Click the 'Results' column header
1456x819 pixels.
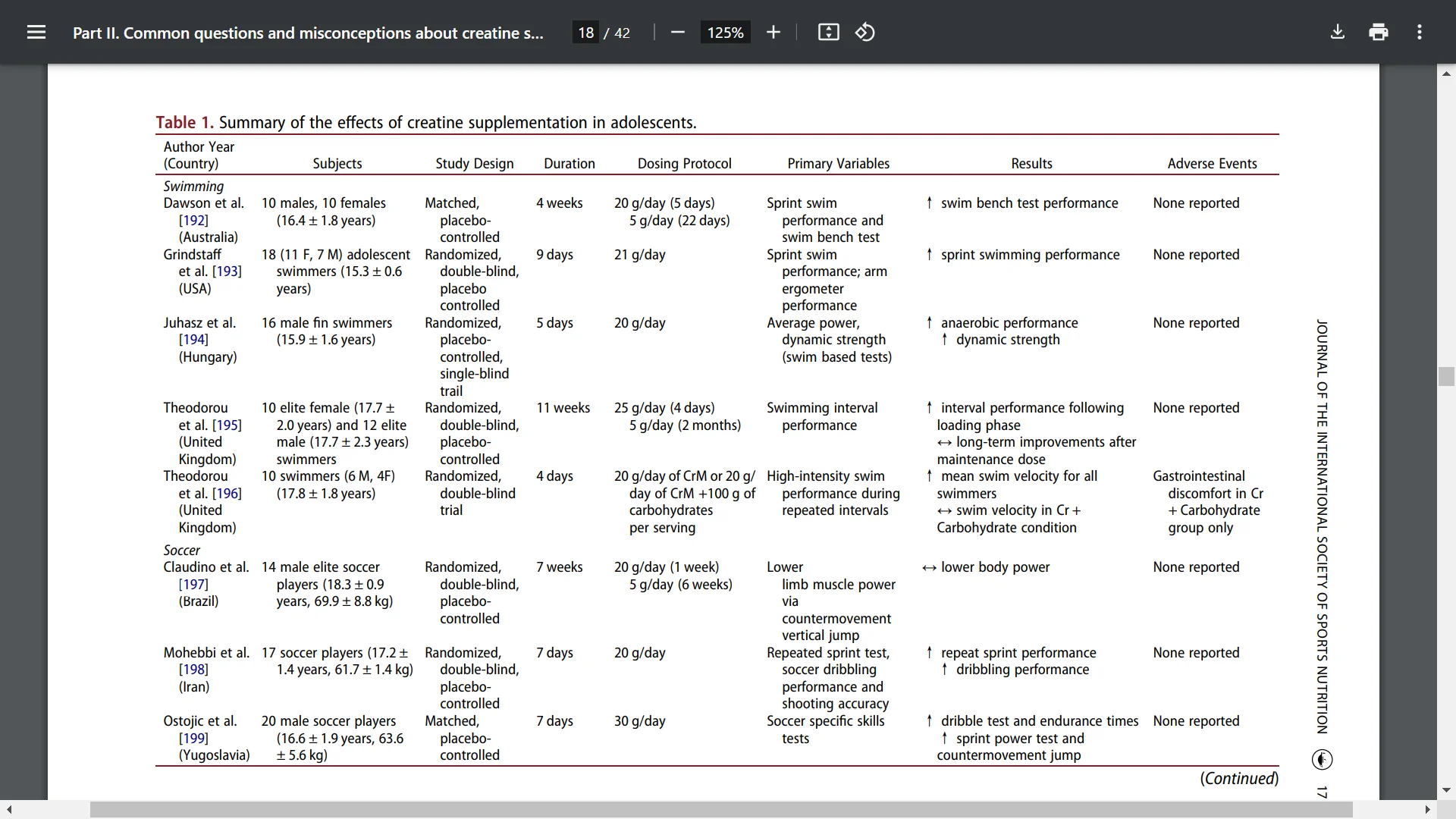1031,164
